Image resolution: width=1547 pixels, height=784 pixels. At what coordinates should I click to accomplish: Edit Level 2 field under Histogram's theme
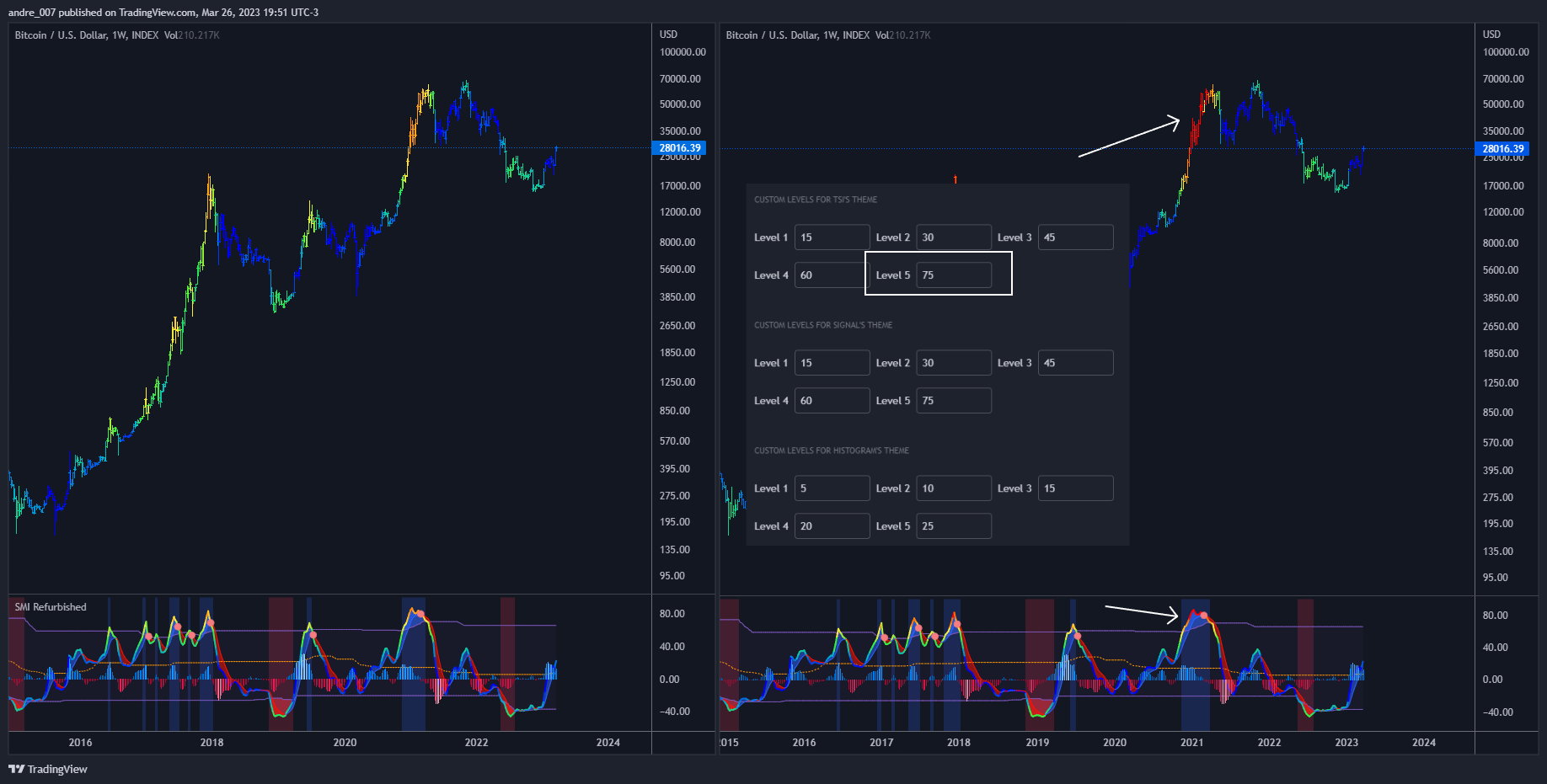954,488
